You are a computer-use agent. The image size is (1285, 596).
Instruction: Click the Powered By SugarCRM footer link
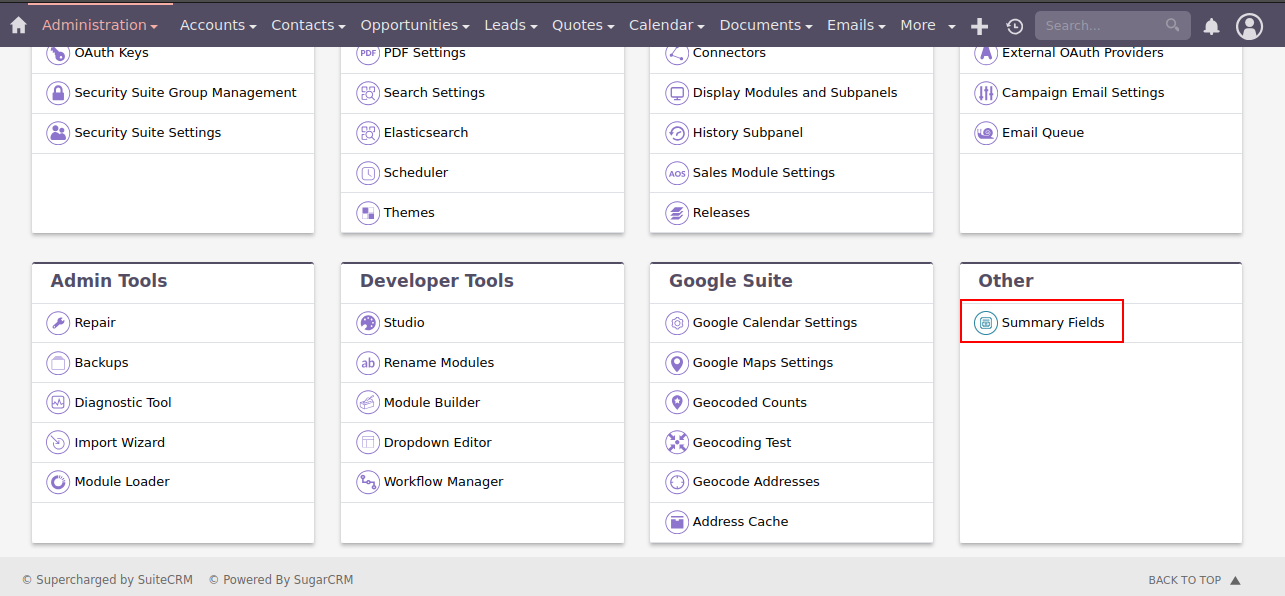pyautogui.click(x=281, y=580)
